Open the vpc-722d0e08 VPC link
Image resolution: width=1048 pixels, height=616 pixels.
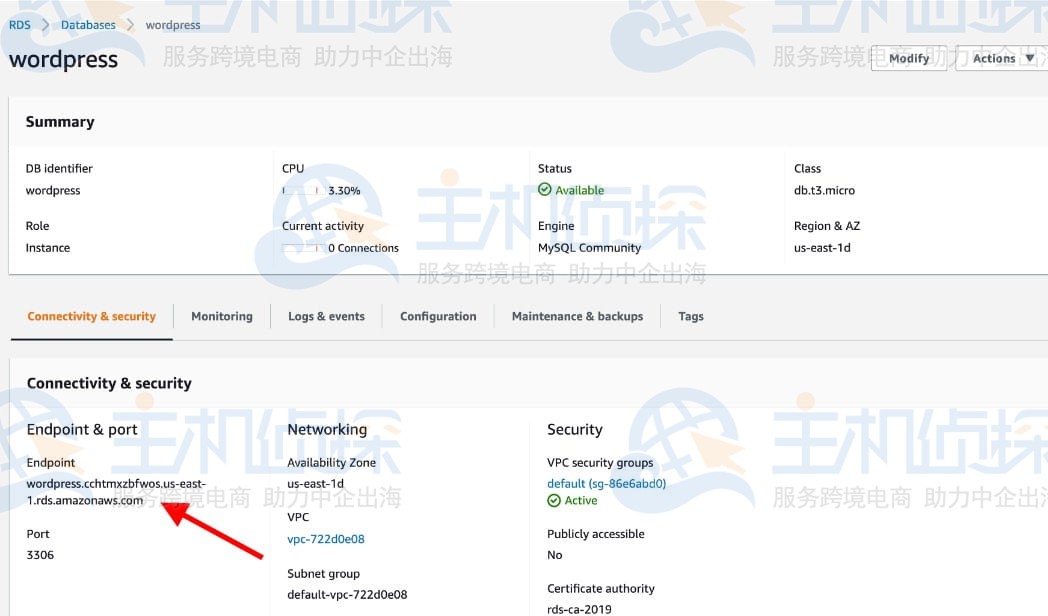pos(325,538)
